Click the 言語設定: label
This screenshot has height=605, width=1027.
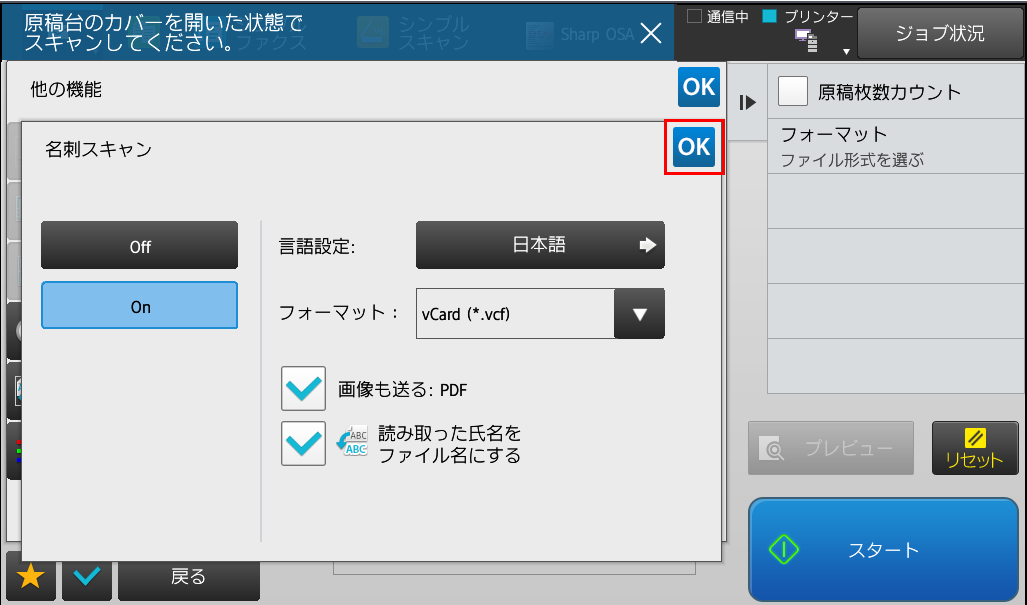click(x=316, y=246)
